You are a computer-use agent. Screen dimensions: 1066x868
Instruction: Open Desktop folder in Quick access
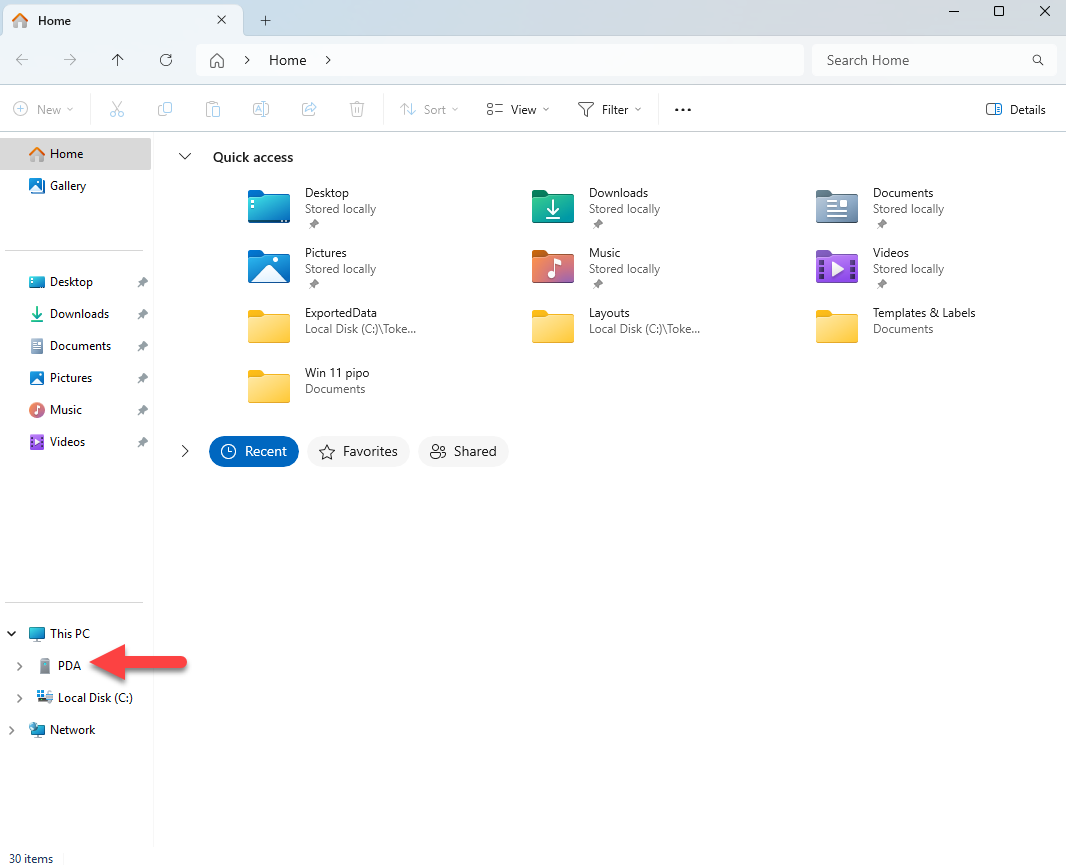(x=313, y=207)
